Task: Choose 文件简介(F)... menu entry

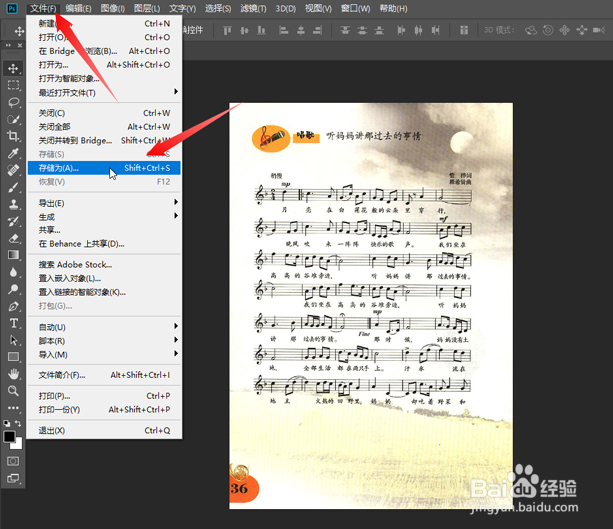Action: point(104,375)
